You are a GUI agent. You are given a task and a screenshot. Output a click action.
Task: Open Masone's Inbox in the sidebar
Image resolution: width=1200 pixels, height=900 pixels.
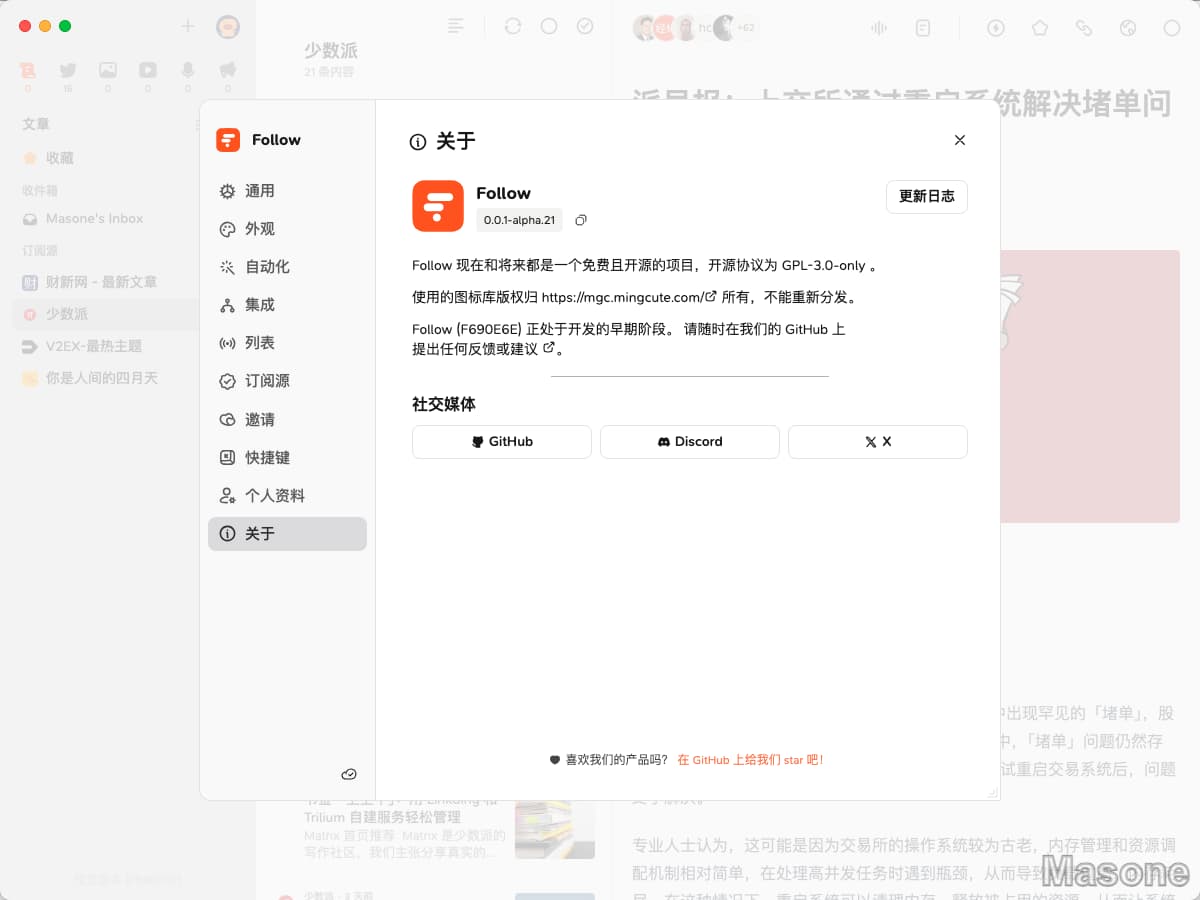[105, 219]
